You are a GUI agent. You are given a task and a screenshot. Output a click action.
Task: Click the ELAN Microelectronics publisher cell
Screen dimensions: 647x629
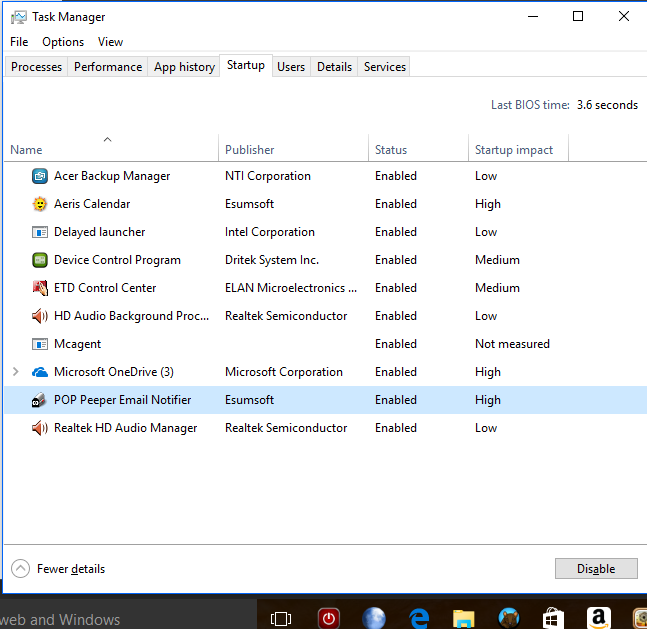[290, 288]
